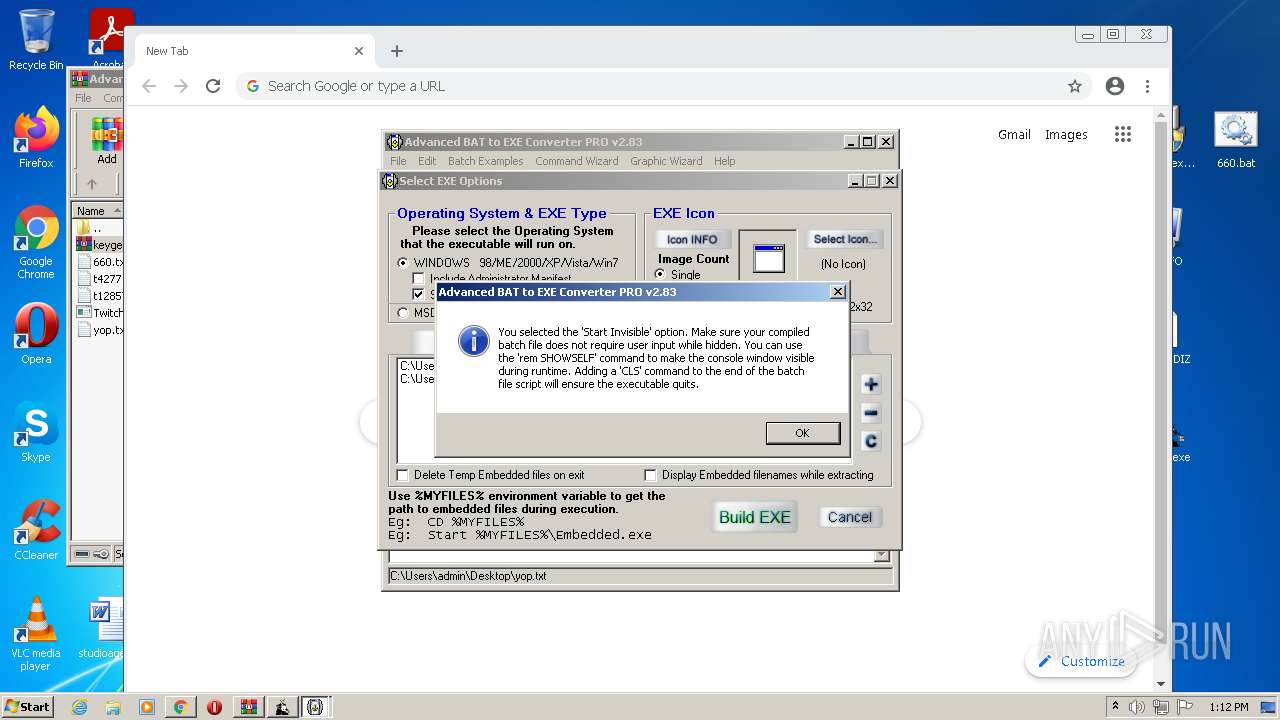Close the New Tab tab

coord(359,51)
